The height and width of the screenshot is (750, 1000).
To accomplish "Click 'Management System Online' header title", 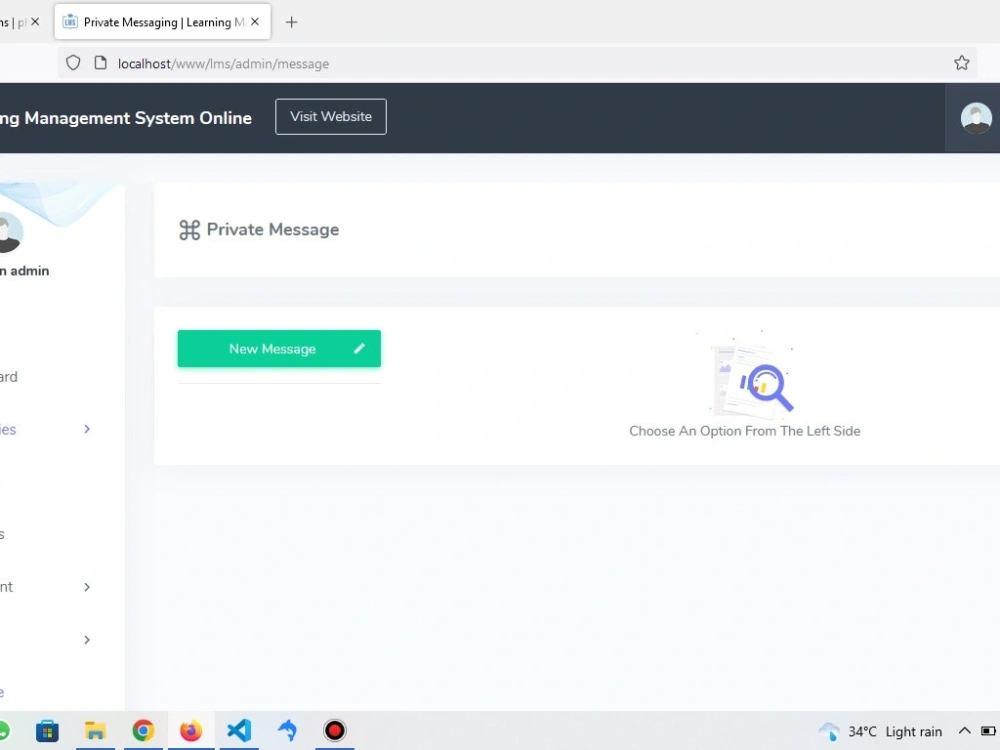I will (x=138, y=118).
